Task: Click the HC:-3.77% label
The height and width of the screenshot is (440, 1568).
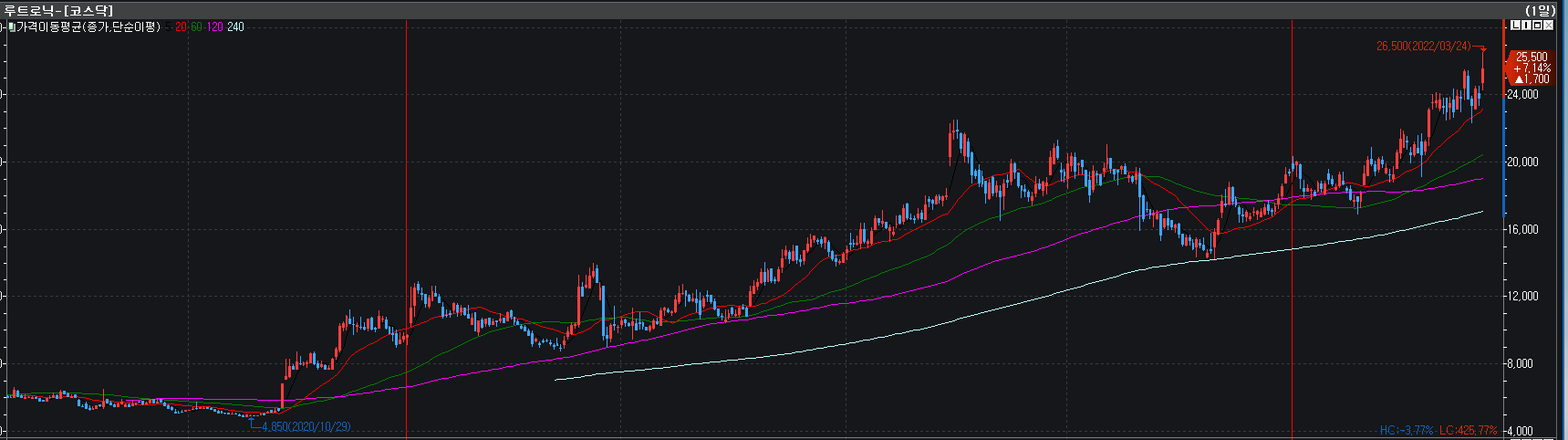Action: tap(1406, 430)
